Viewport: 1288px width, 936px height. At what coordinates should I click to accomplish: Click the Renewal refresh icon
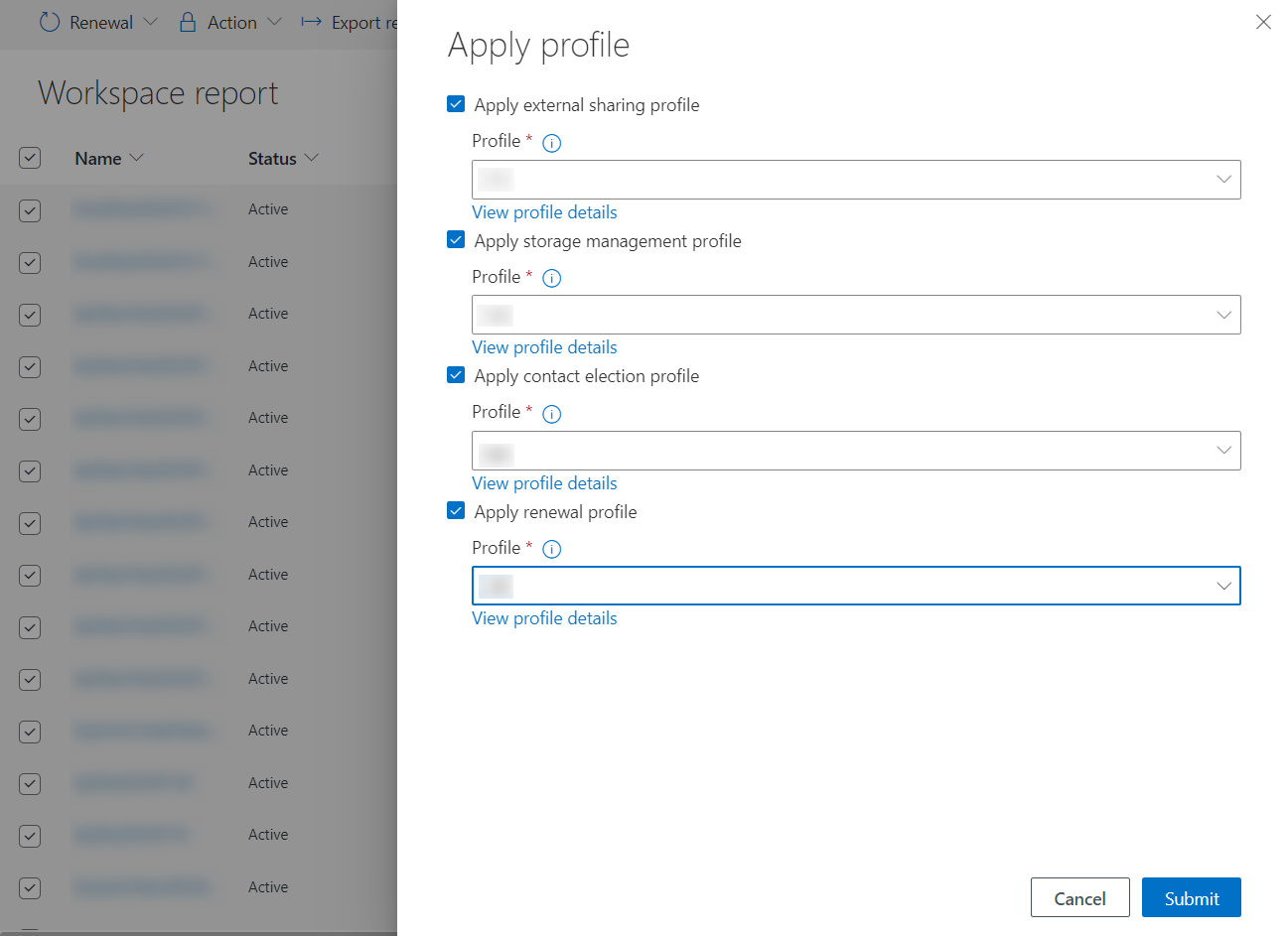point(49,22)
